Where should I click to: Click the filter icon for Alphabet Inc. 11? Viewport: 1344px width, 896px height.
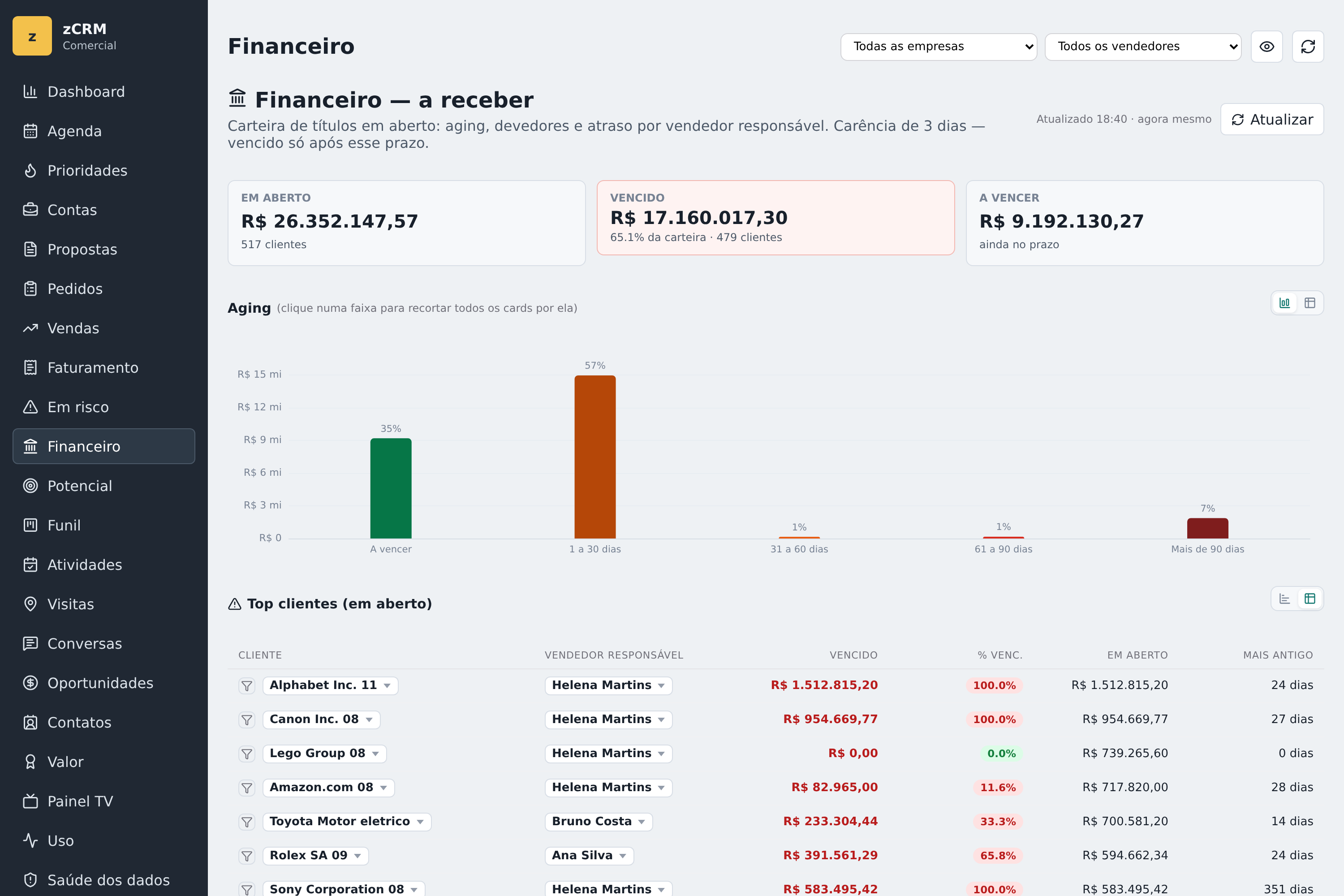coord(247,686)
